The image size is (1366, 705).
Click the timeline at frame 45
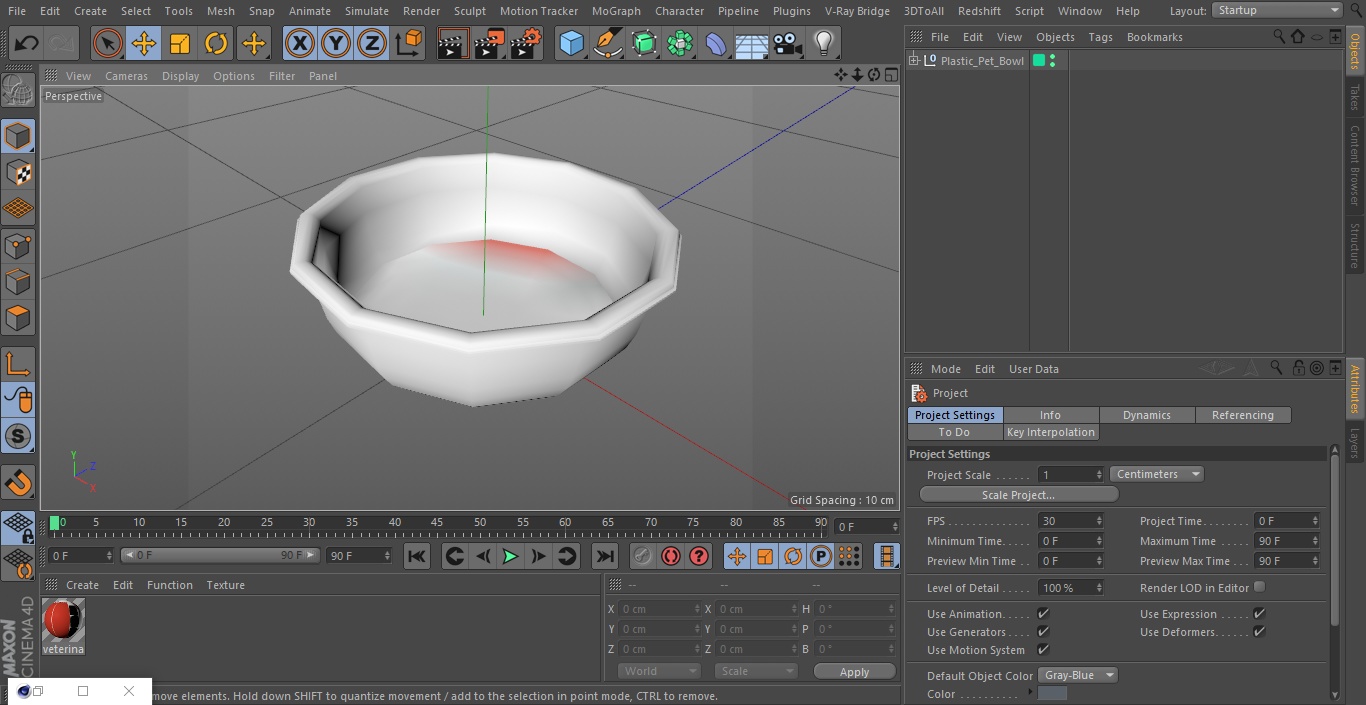pos(437,522)
